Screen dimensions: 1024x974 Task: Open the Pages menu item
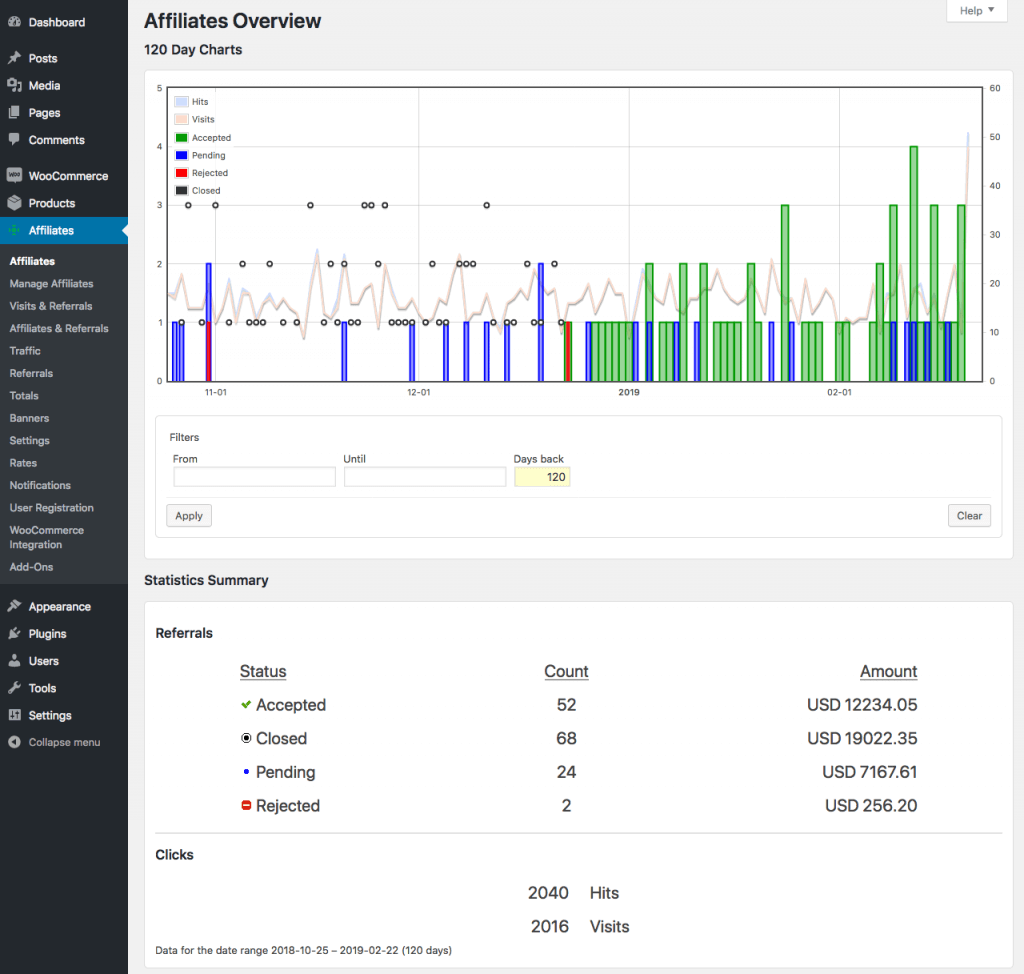[x=44, y=113]
